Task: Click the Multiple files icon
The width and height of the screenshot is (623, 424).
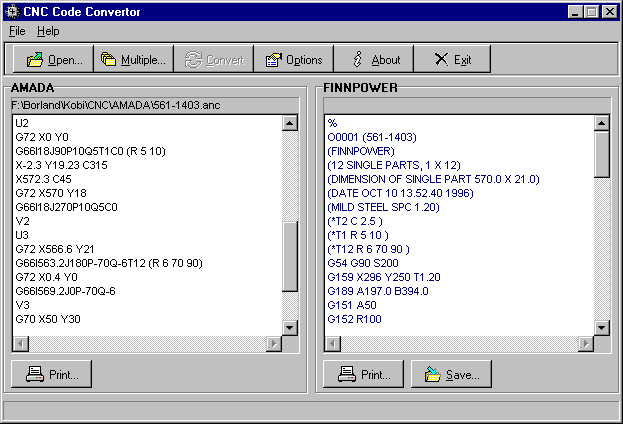Action: (108, 59)
